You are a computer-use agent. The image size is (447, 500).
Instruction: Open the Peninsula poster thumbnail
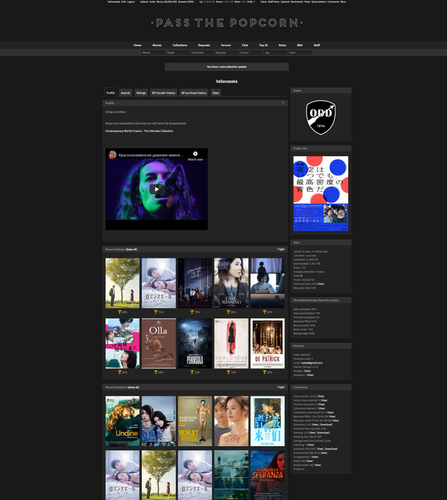click(195, 343)
